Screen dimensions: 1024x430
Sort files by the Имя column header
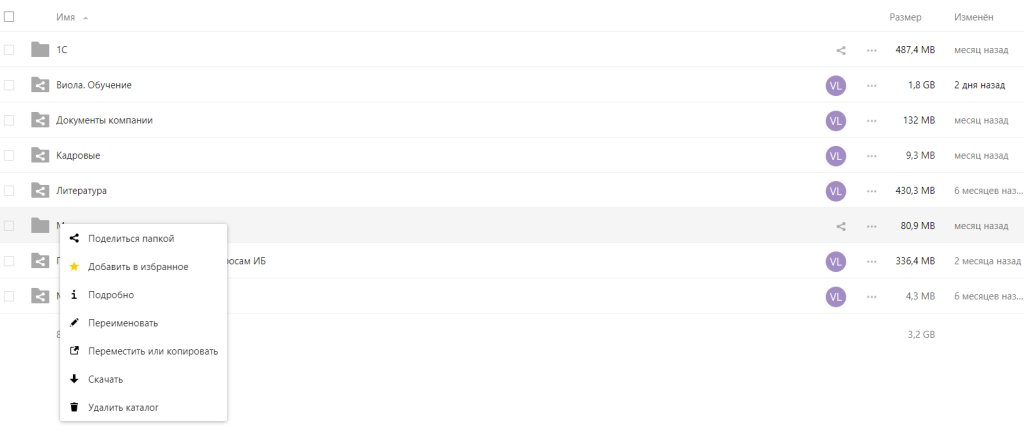pos(66,18)
